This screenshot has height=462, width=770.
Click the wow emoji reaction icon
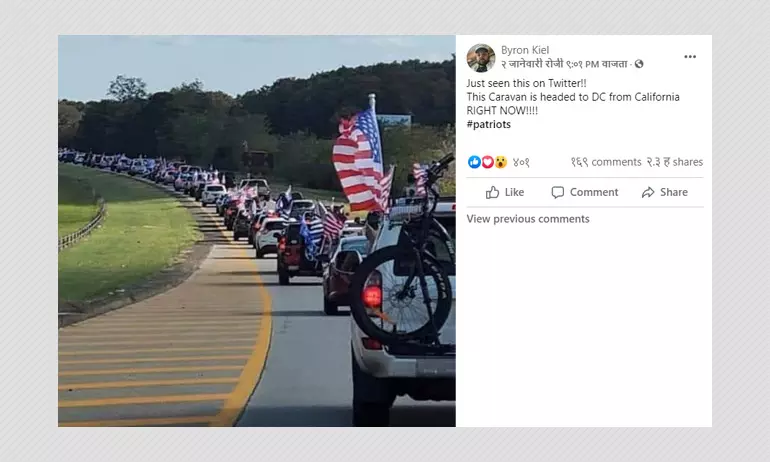pyautogui.click(x=500, y=162)
